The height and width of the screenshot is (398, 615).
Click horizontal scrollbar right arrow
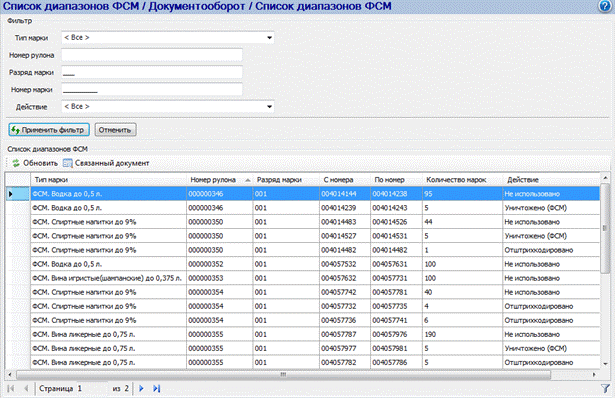click(x=595, y=374)
